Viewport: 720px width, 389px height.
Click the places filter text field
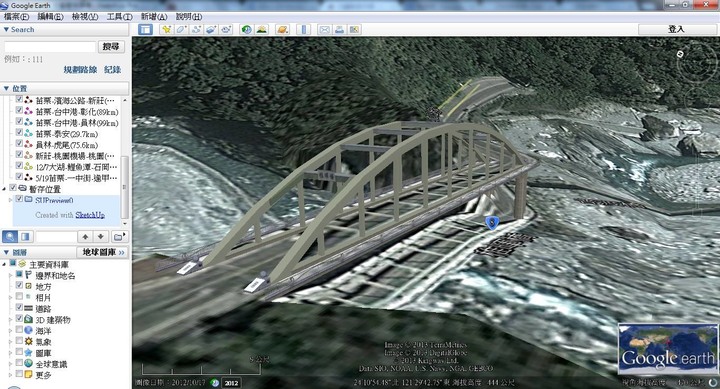(56, 237)
